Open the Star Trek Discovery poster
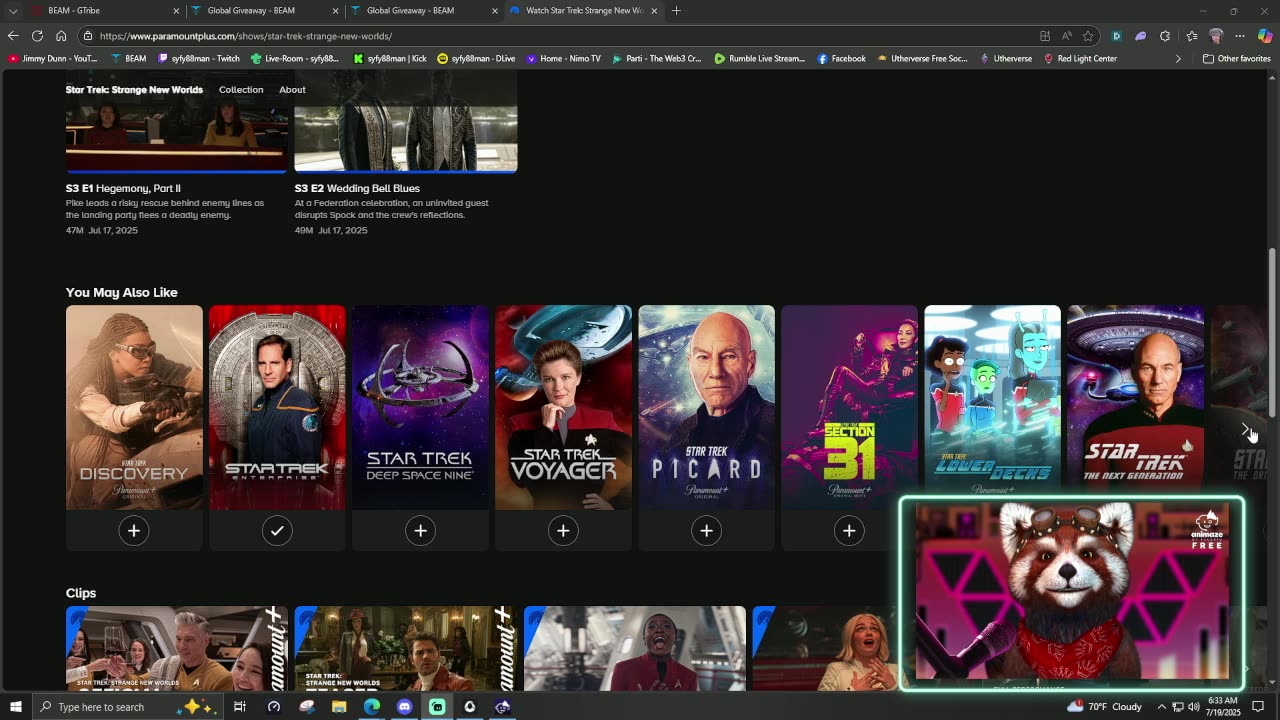 click(134, 407)
